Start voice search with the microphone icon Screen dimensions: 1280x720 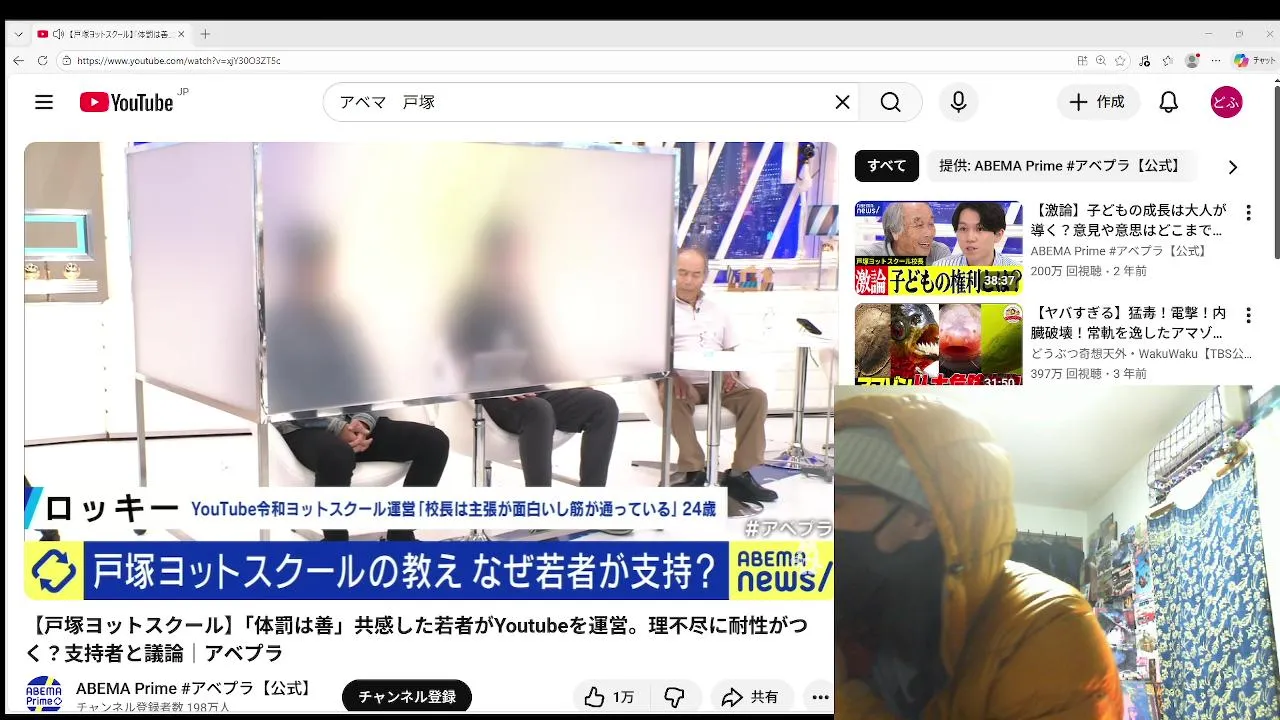(x=958, y=102)
